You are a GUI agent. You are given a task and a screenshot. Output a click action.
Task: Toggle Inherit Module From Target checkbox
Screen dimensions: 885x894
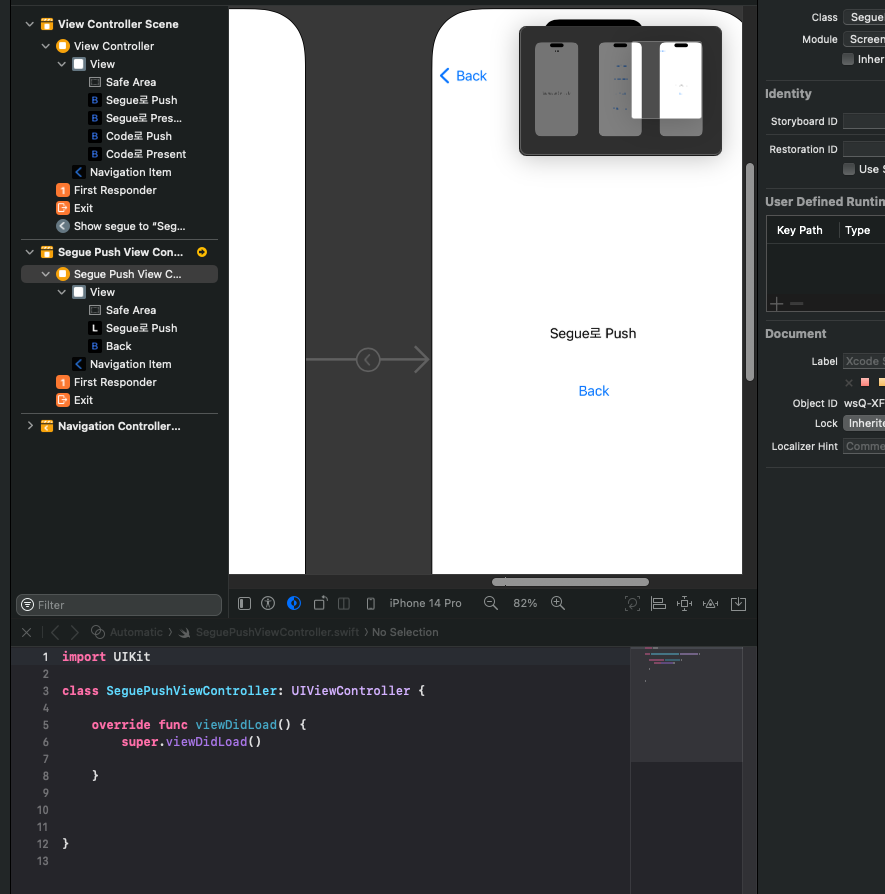click(848, 59)
